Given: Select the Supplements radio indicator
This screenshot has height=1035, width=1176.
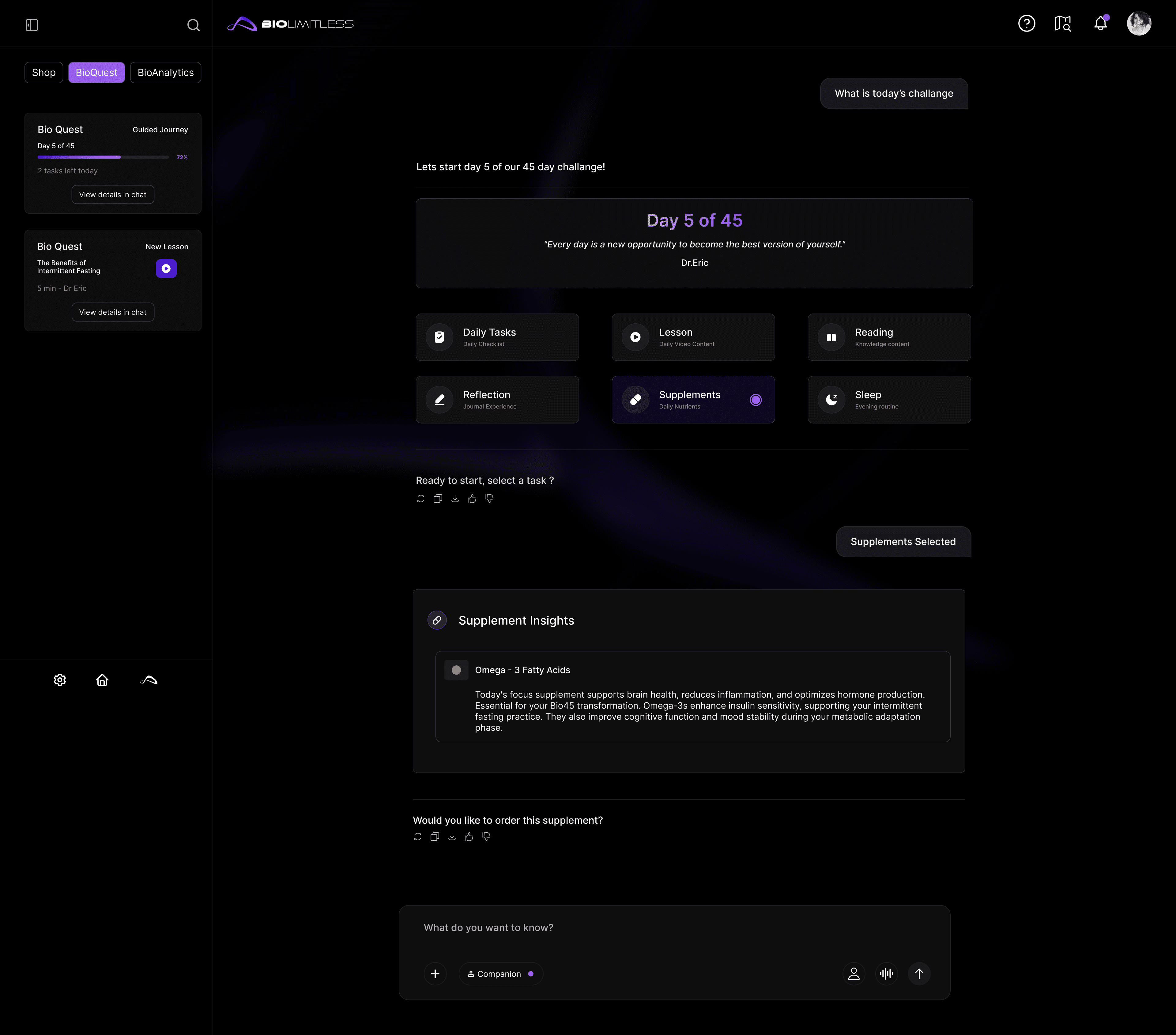Looking at the screenshot, I should pyautogui.click(x=756, y=400).
